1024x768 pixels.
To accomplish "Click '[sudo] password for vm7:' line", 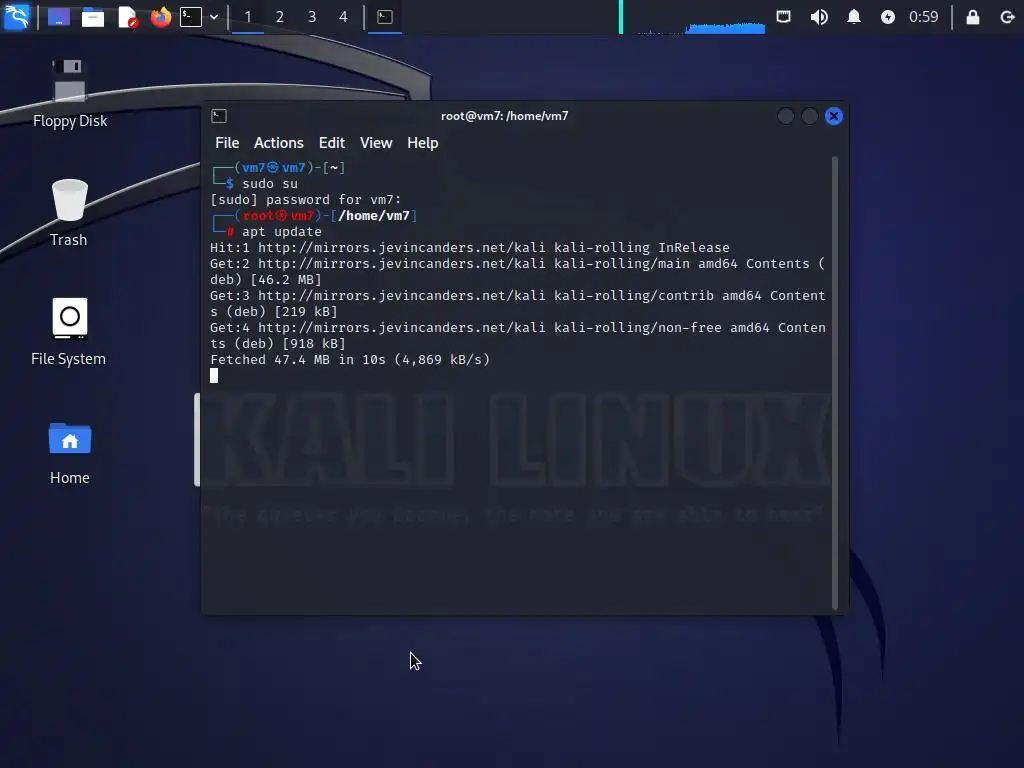I will point(306,200).
